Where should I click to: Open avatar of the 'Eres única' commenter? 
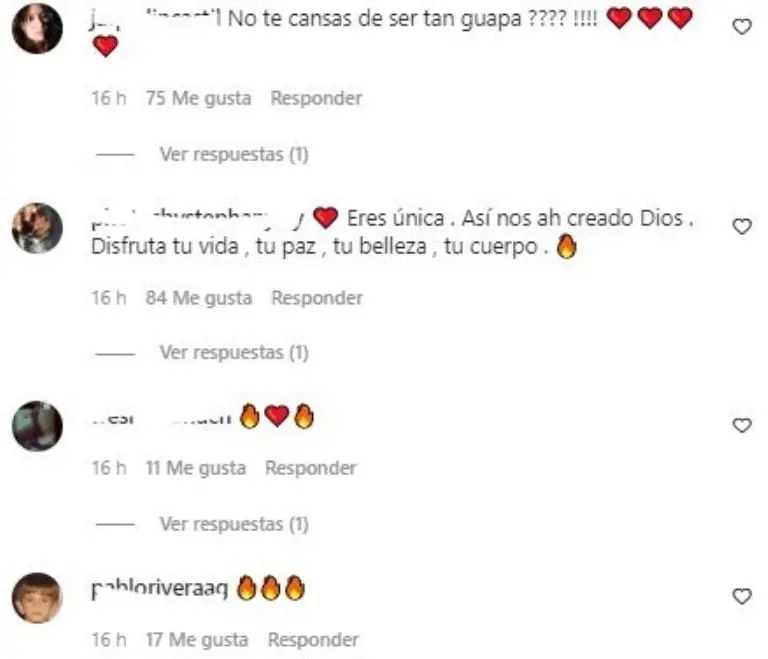click(37, 228)
